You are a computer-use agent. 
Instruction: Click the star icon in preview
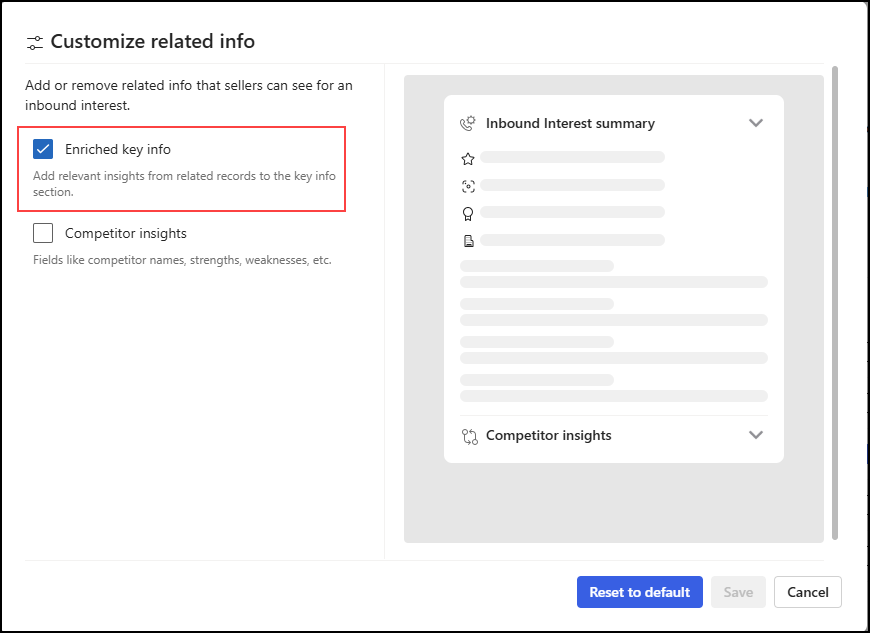[468, 159]
